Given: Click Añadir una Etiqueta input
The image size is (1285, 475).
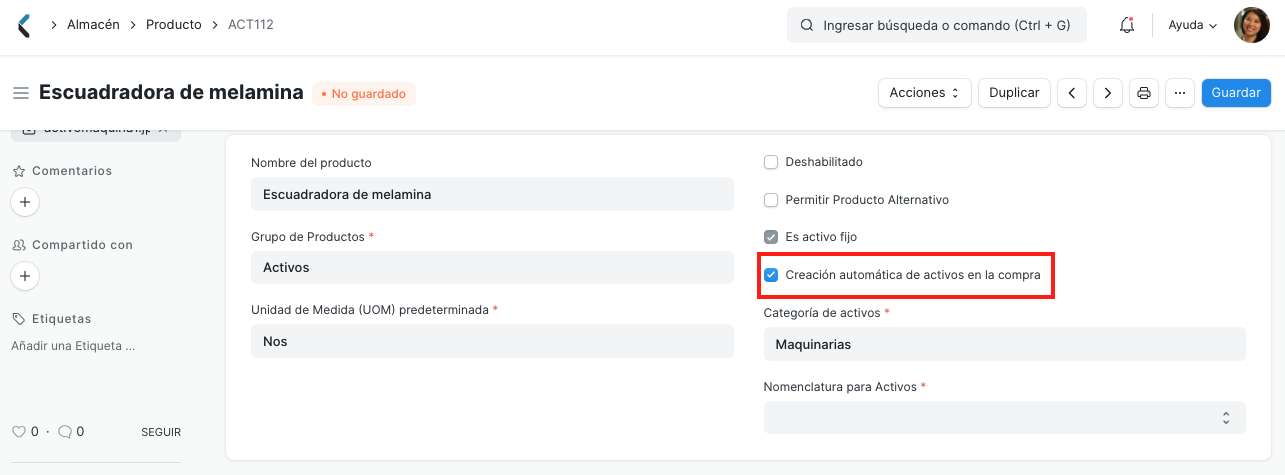Looking at the screenshot, I should coord(73,346).
